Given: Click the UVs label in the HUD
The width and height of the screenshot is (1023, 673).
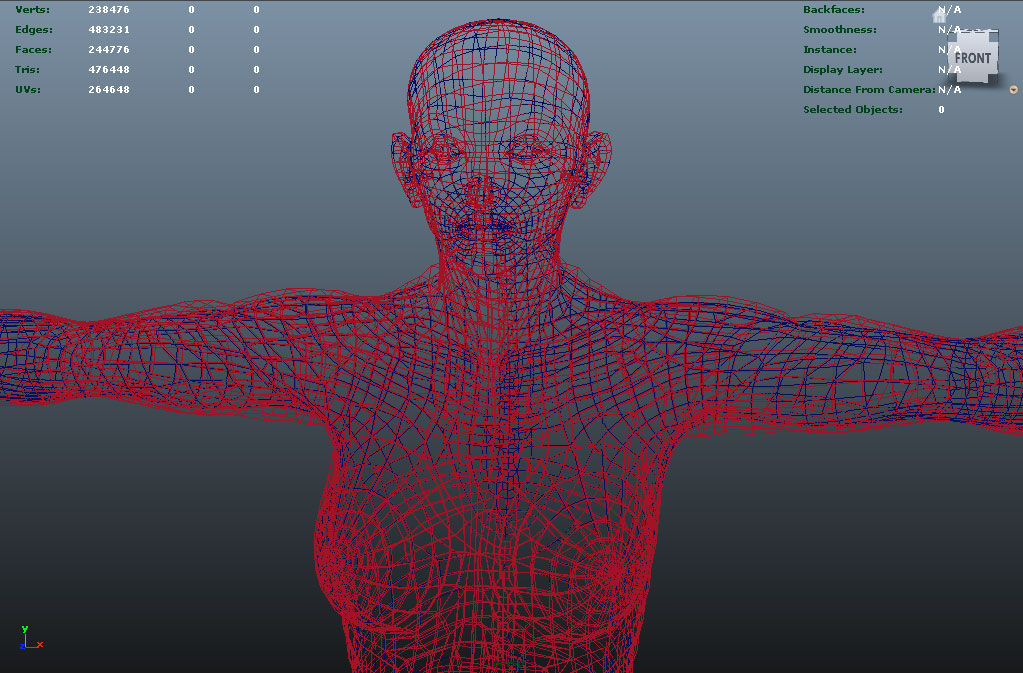Looking at the screenshot, I should (30, 90).
